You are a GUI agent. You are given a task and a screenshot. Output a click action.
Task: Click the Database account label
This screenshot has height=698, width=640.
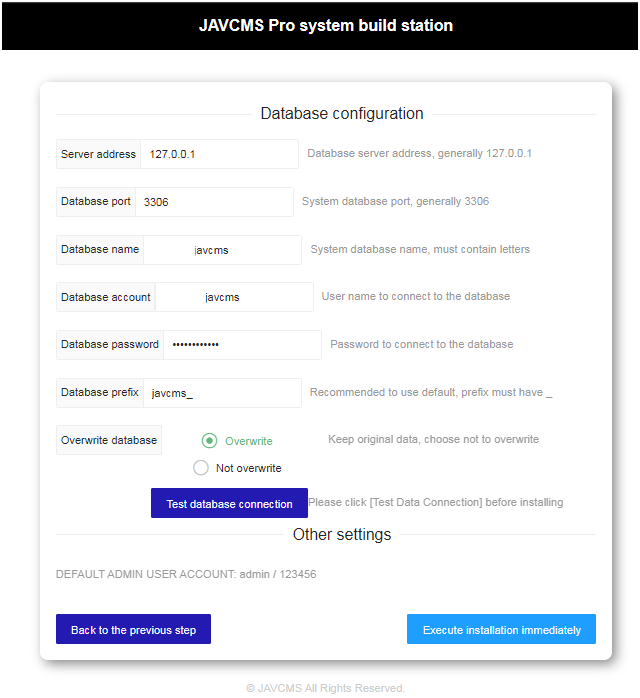click(x=106, y=297)
